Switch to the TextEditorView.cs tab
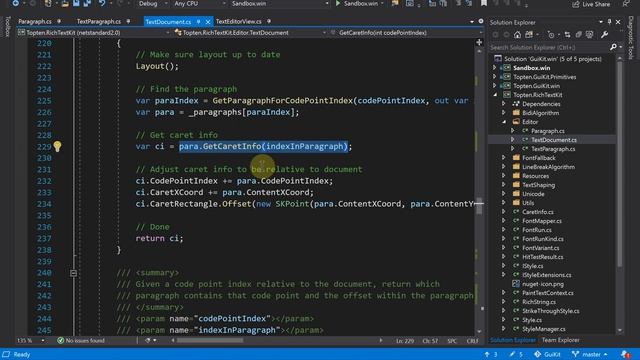The image size is (640, 360). coord(239,21)
